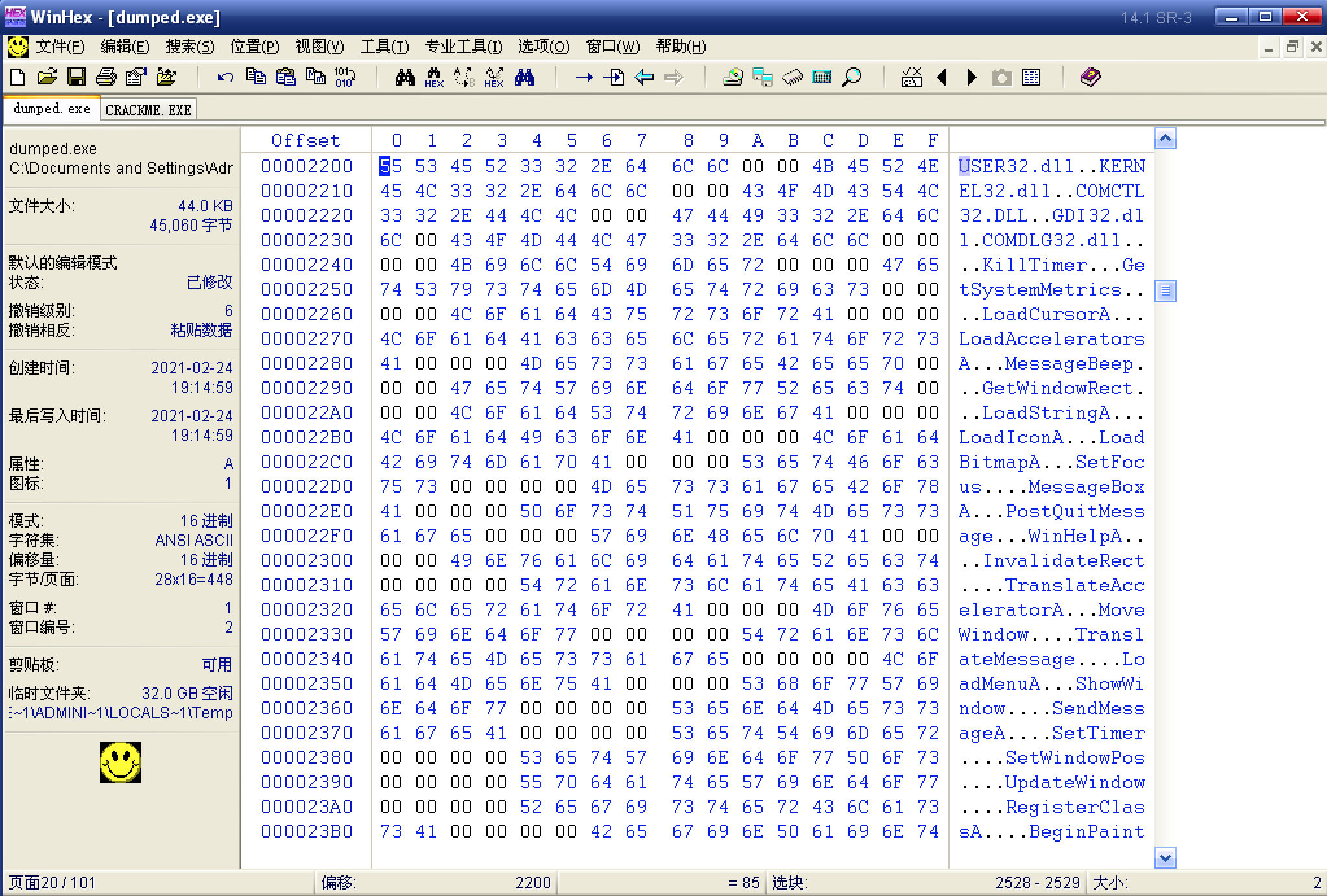Click the Save file floppy icon
This screenshot has height=896, width=1327.
point(77,77)
